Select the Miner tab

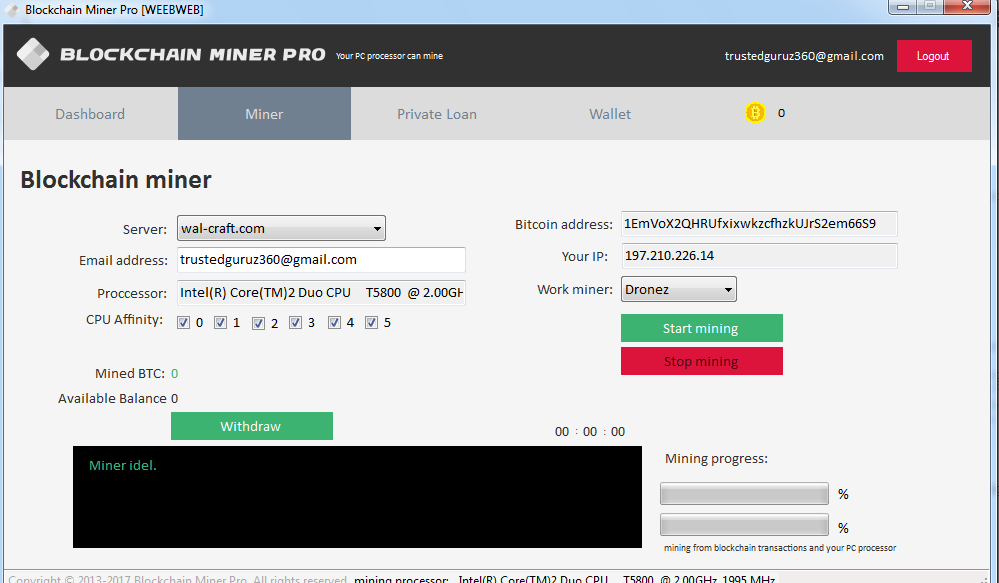point(264,113)
